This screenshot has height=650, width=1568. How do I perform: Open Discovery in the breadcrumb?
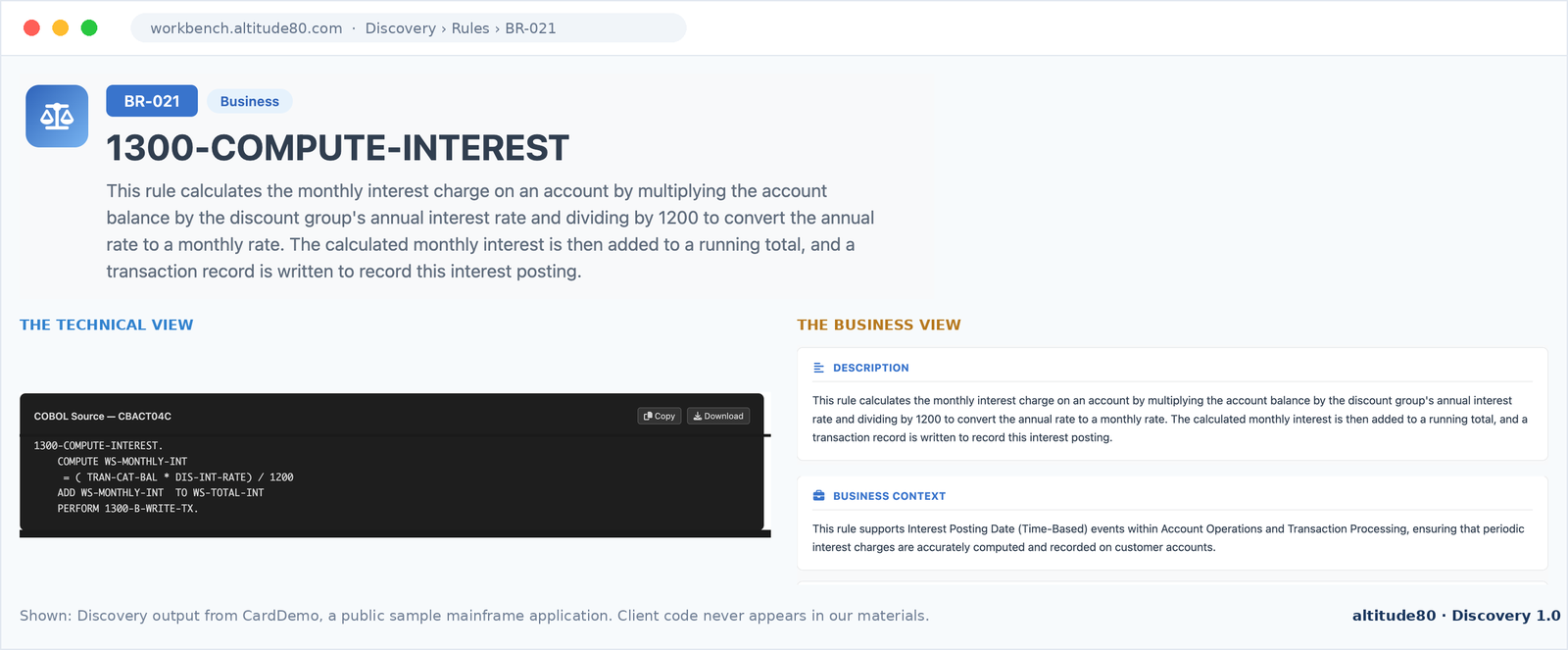400,28
